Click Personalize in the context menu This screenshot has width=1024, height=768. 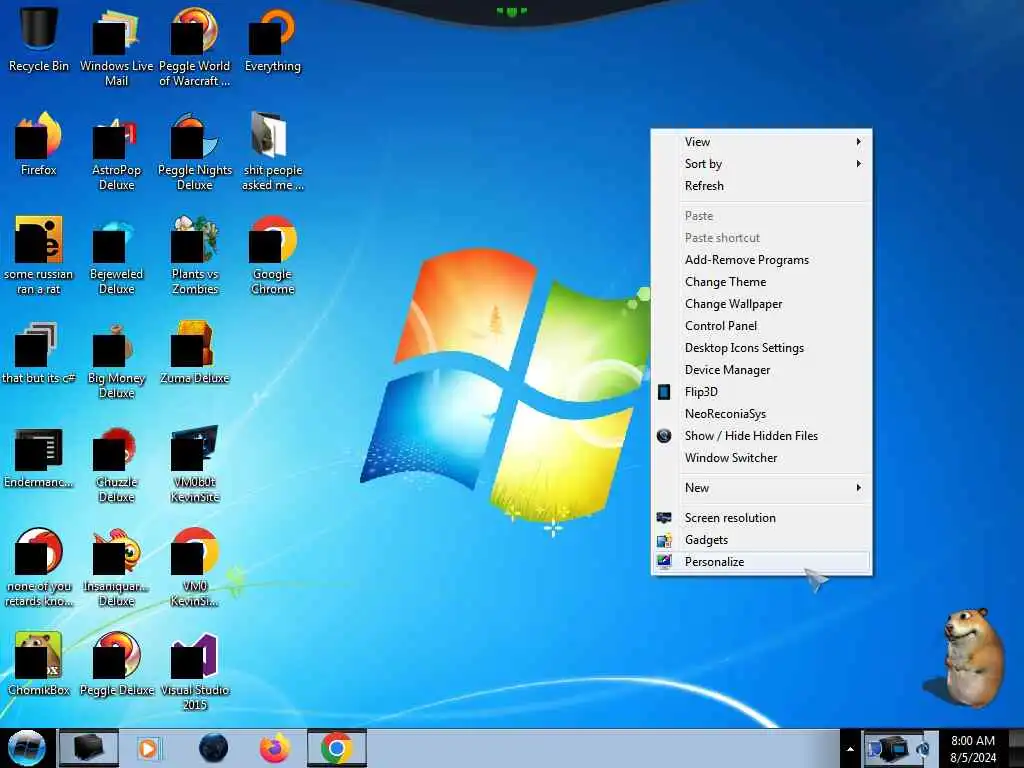[x=761, y=562]
